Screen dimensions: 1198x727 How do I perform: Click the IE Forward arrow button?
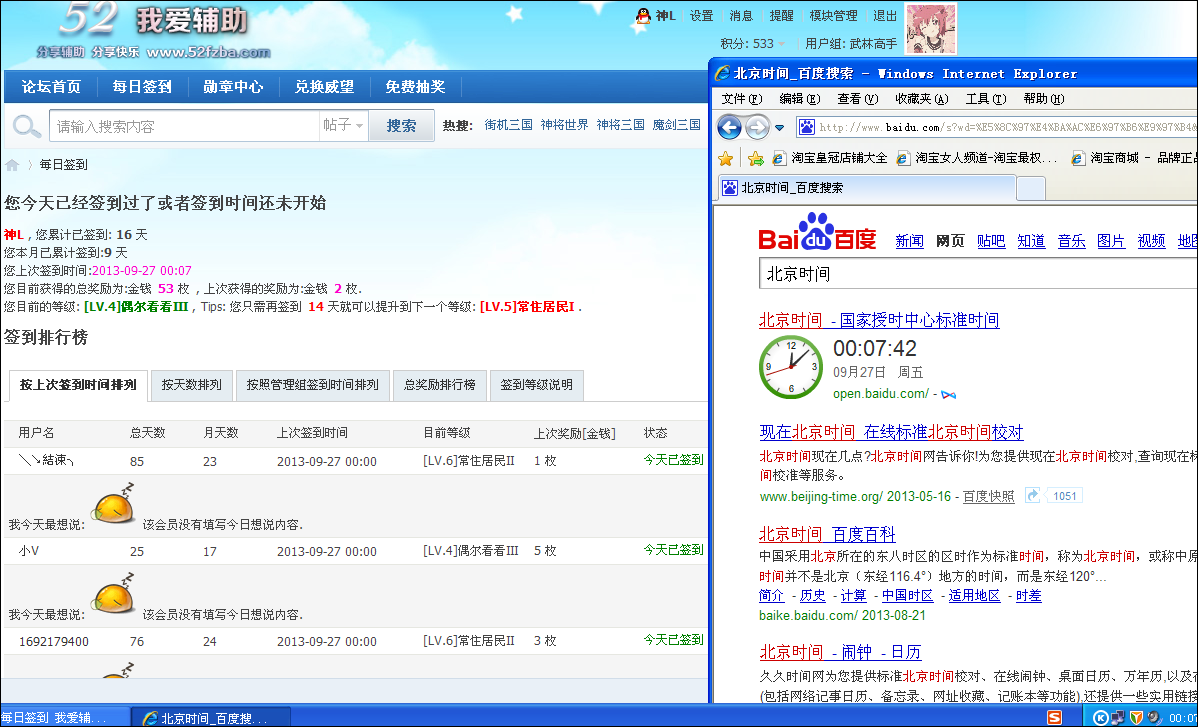click(757, 127)
